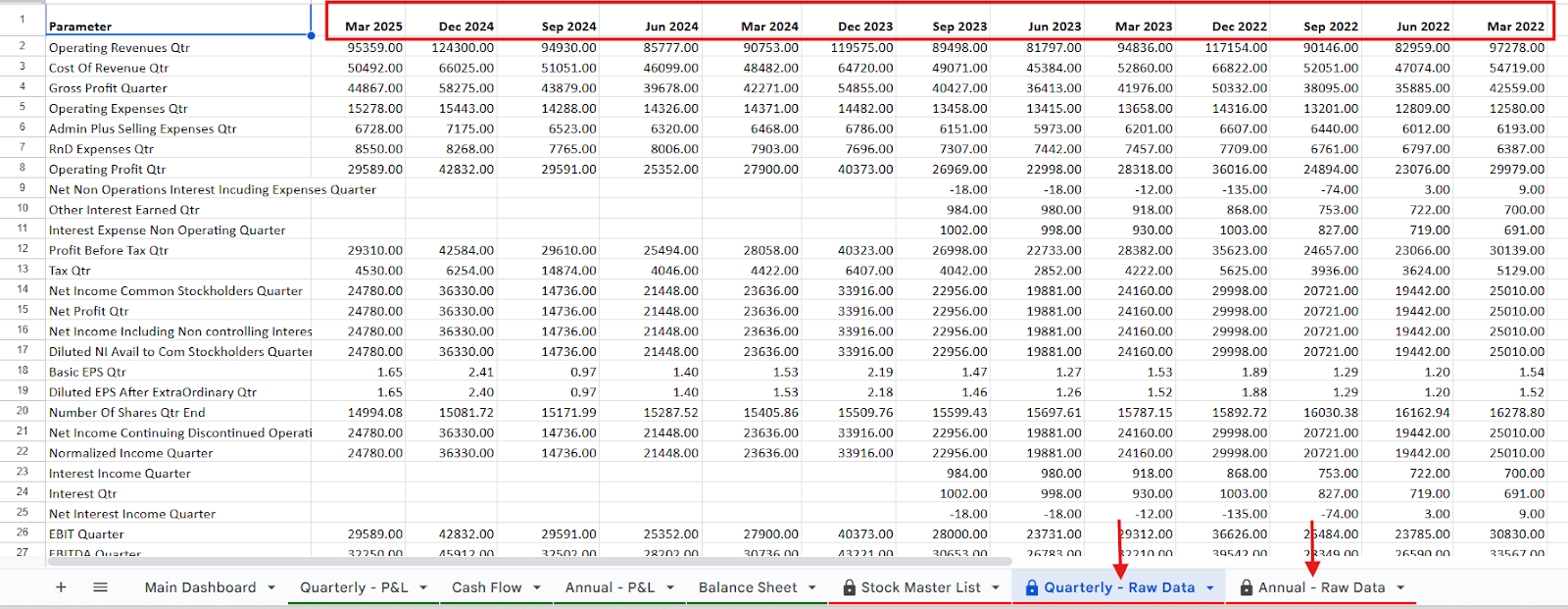Select the Net Interest Income Quarter cell

click(178, 514)
